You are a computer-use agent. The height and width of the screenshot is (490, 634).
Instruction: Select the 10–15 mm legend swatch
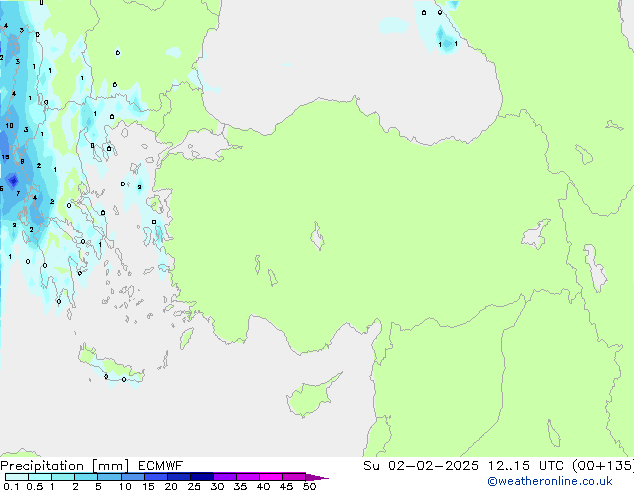click(132, 477)
